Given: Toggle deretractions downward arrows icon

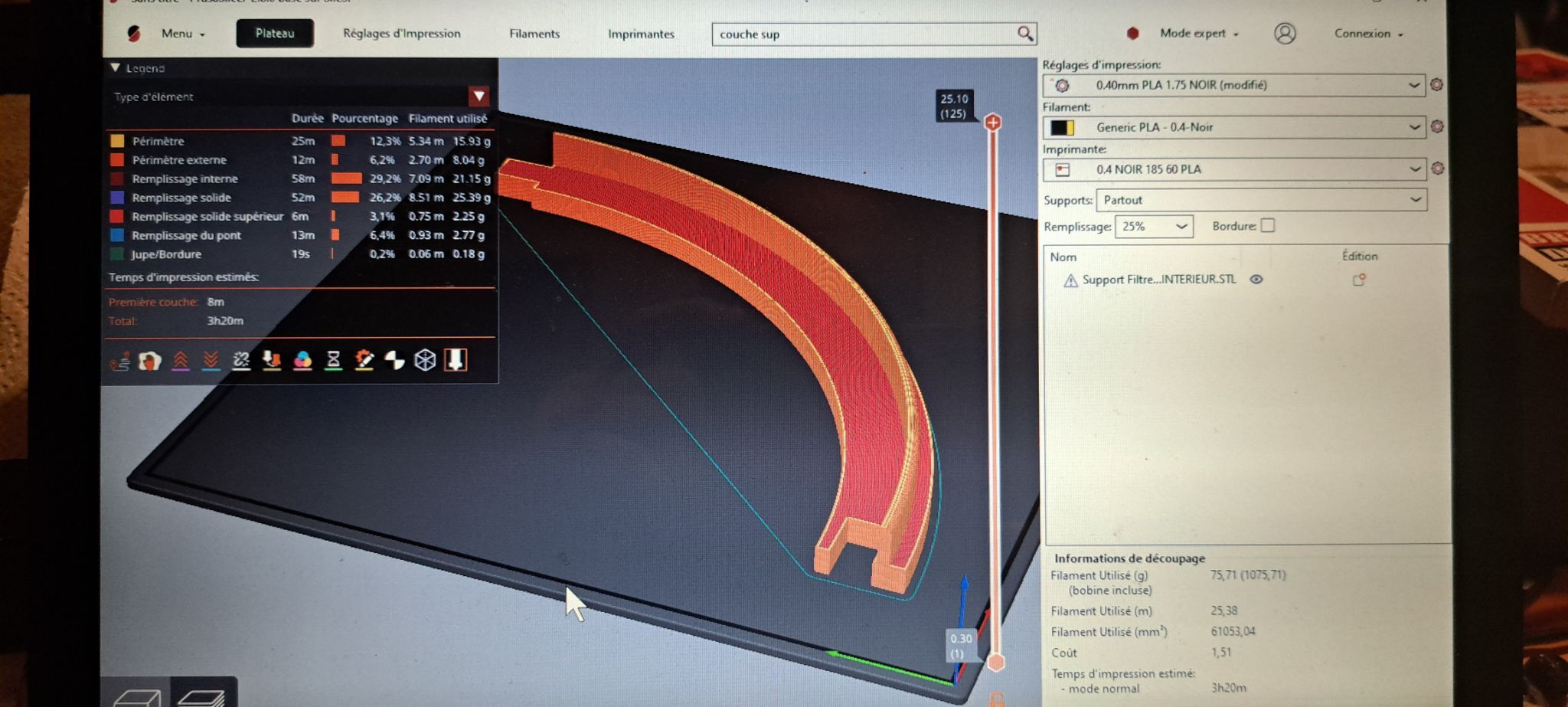Looking at the screenshot, I should [x=211, y=361].
